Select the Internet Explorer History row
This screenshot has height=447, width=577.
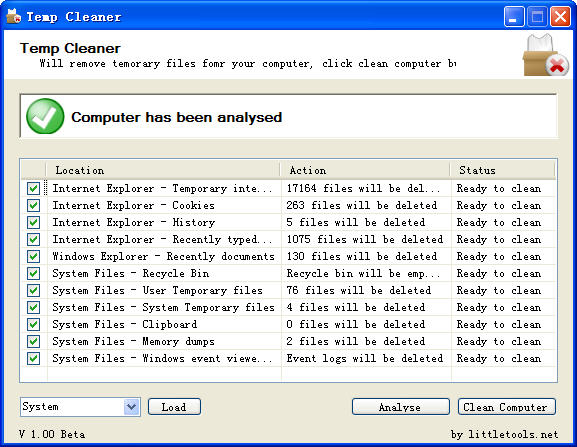288,223
